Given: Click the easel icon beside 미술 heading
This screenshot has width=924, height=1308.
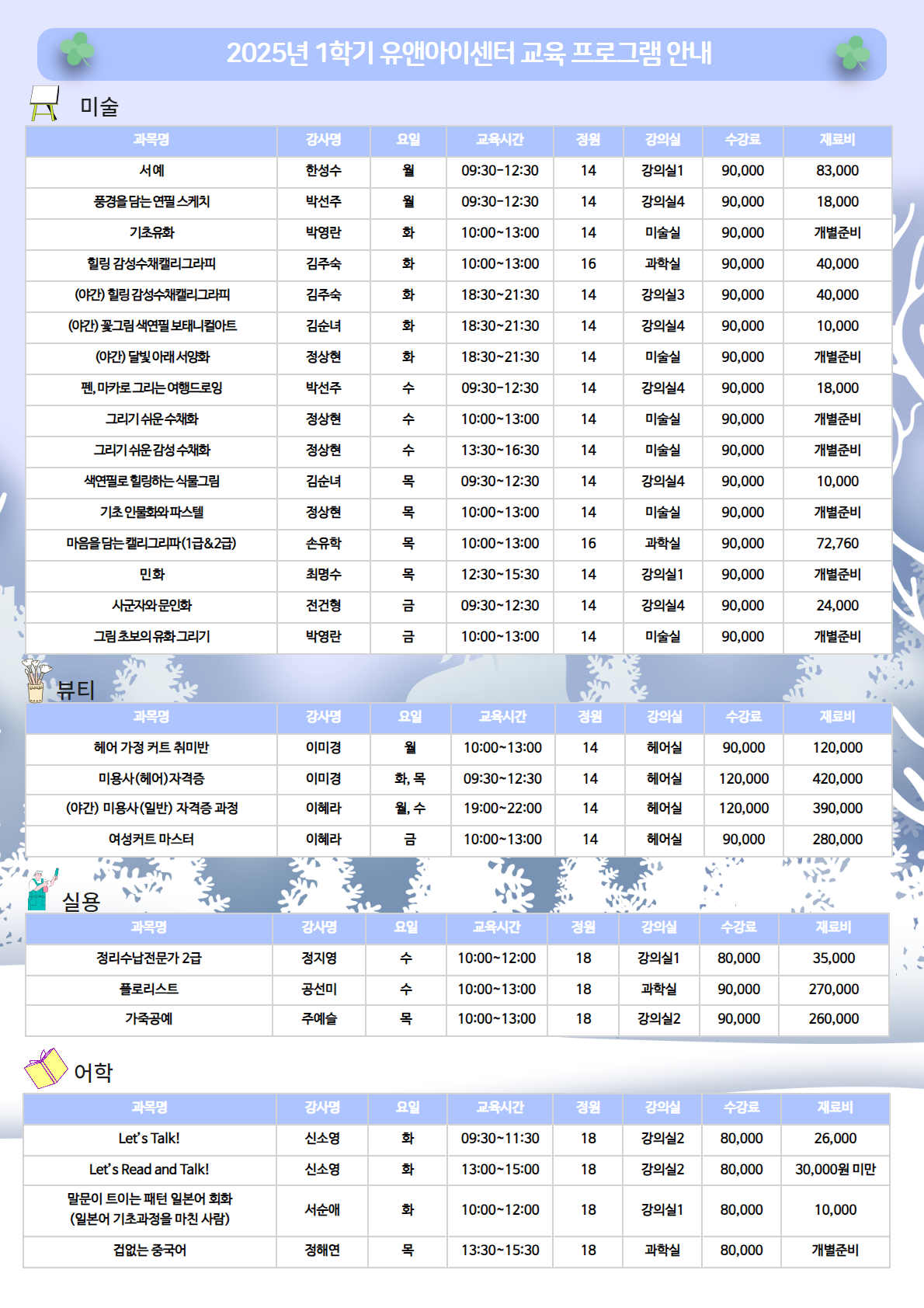Looking at the screenshot, I should tap(43, 103).
